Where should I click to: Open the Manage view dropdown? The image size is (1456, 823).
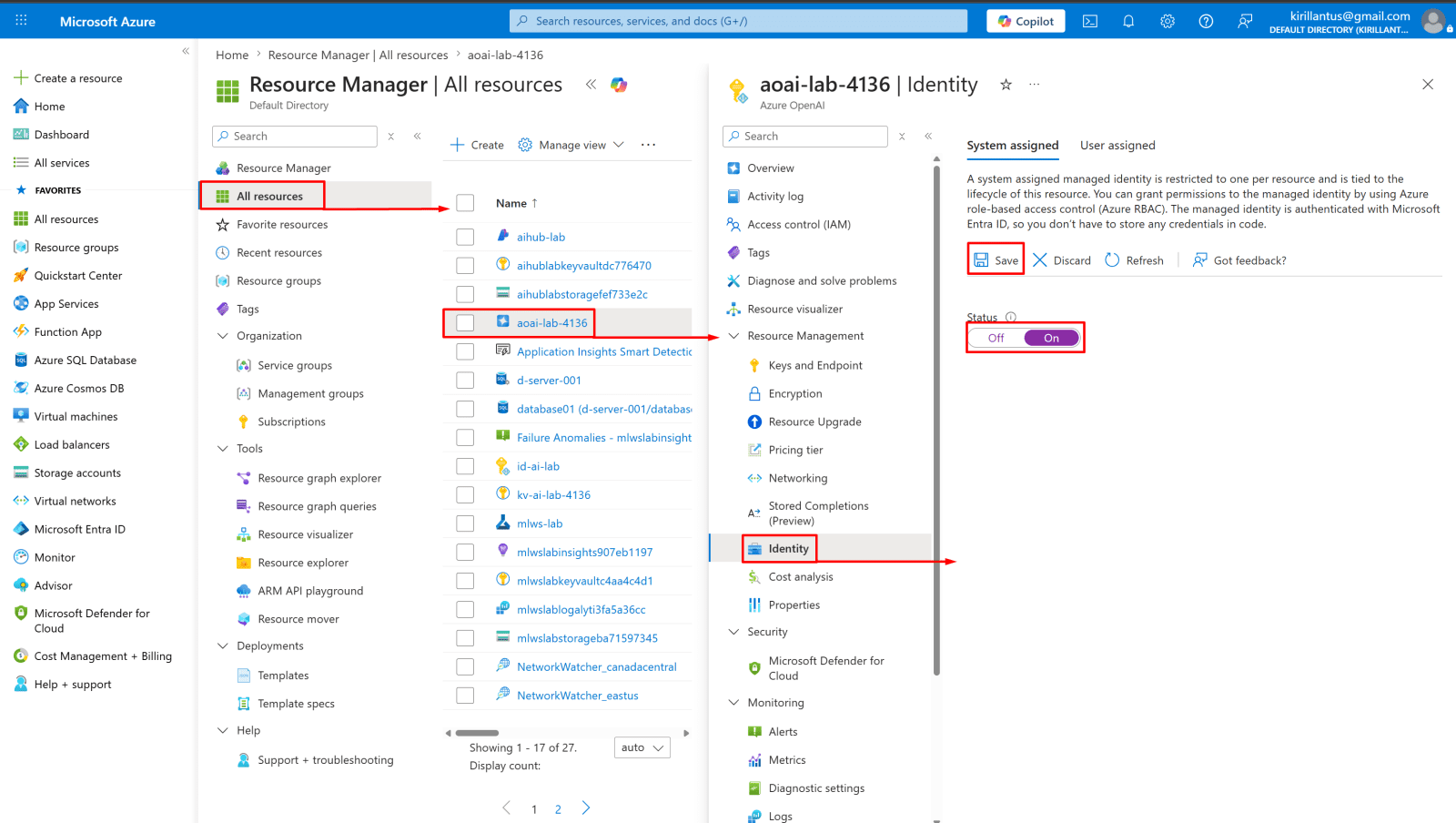click(571, 145)
